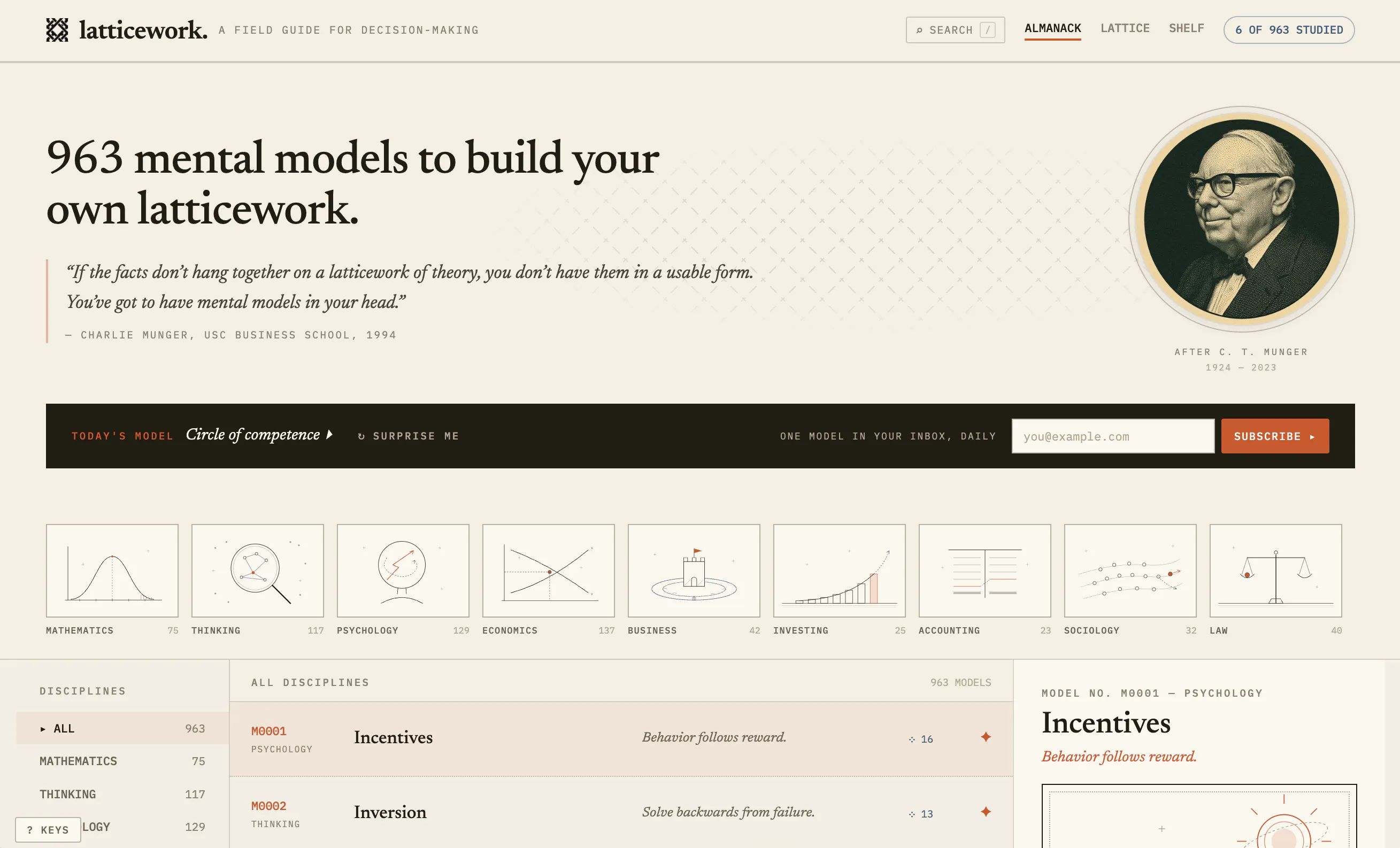Image resolution: width=1400 pixels, height=848 pixels.
Task: Click 'Behavior follows reward.' in Incentives row
Action: tap(714, 737)
